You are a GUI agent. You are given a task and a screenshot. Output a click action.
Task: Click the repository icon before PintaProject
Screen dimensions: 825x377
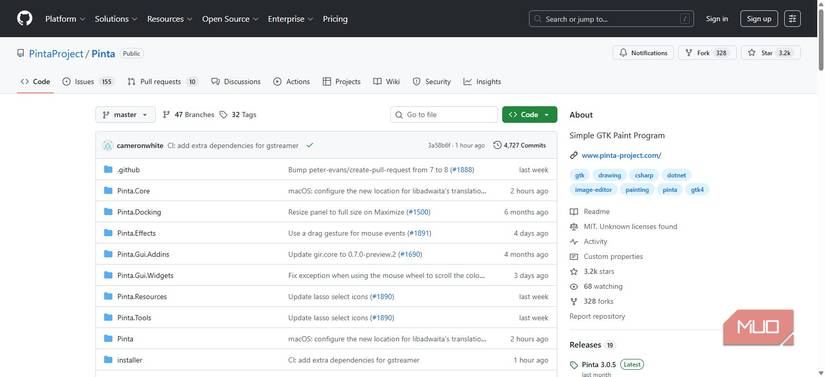click(x=21, y=54)
